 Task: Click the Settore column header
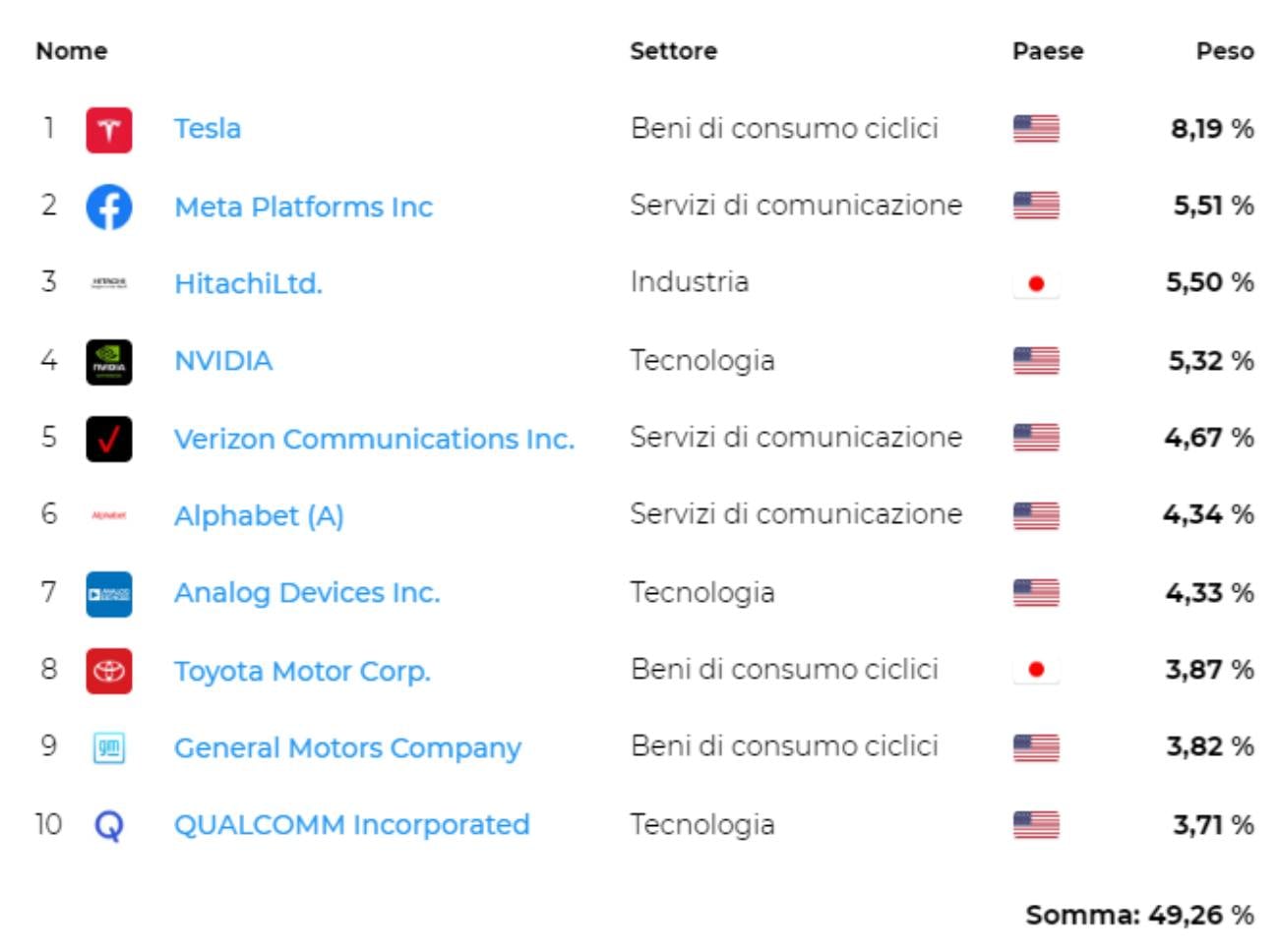[673, 51]
